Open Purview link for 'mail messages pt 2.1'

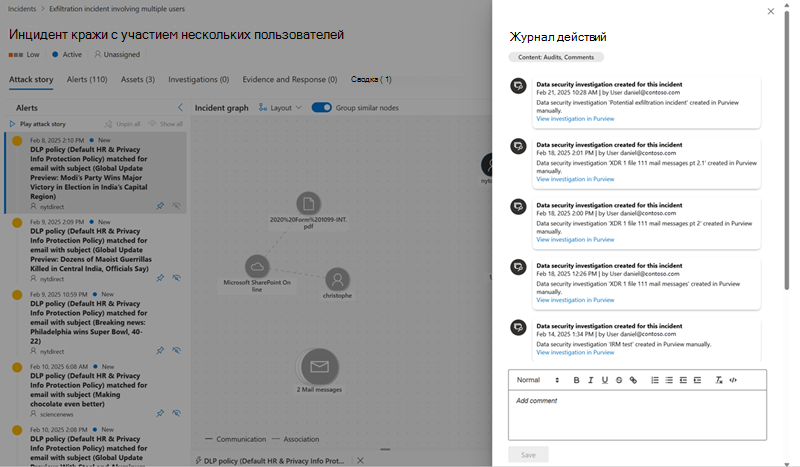pyautogui.click(x=575, y=179)
